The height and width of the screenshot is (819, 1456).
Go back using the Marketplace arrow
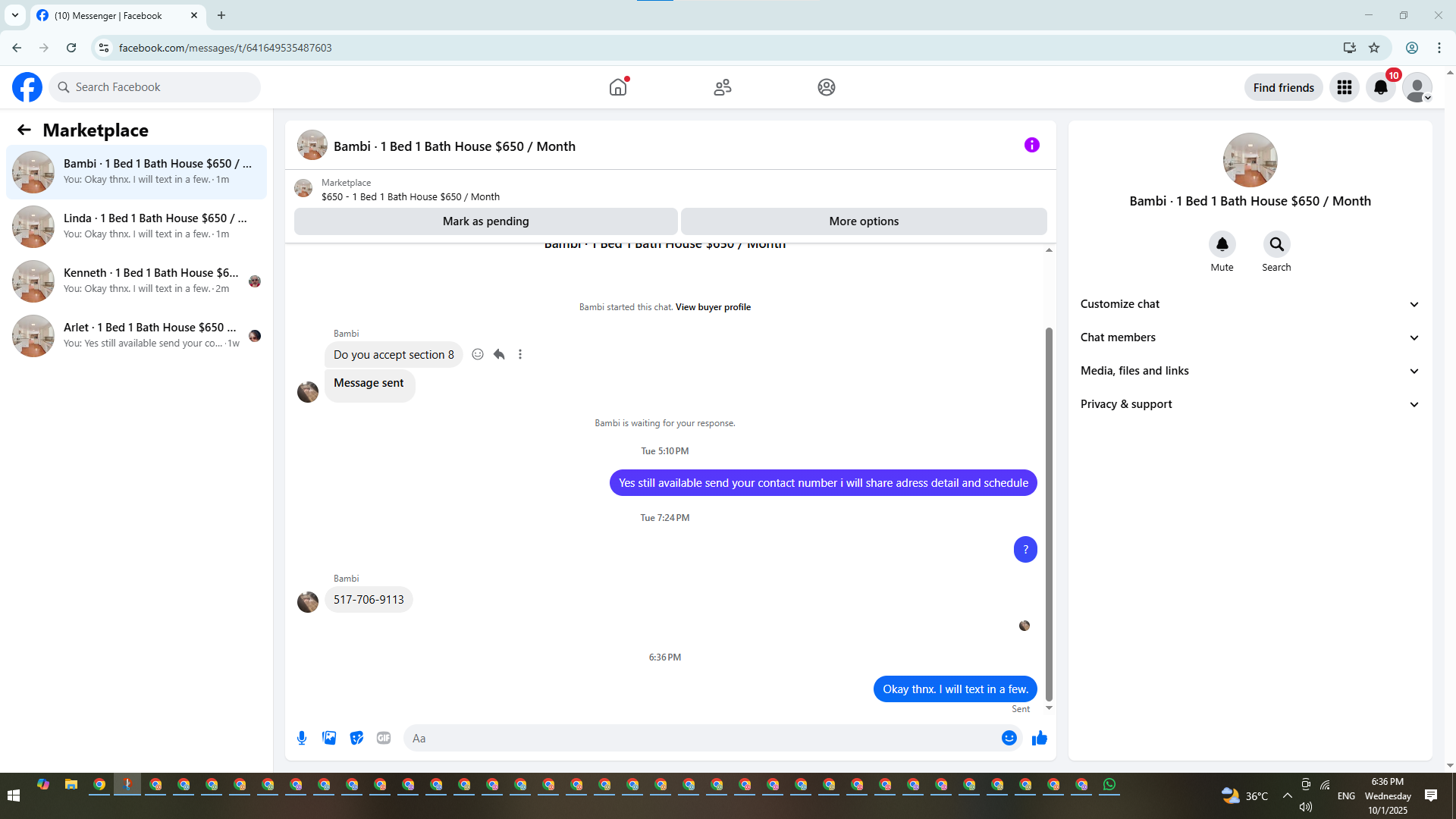24,130
